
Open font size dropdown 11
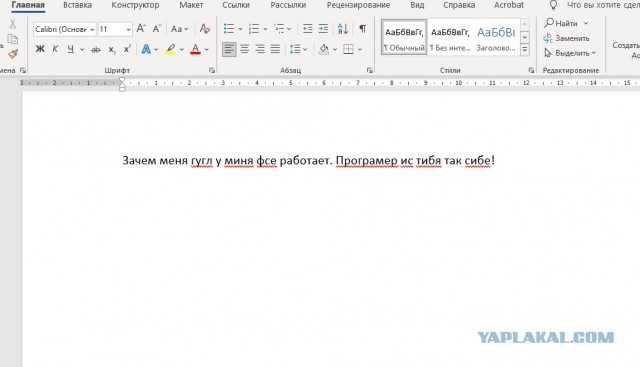click(128, 29)
